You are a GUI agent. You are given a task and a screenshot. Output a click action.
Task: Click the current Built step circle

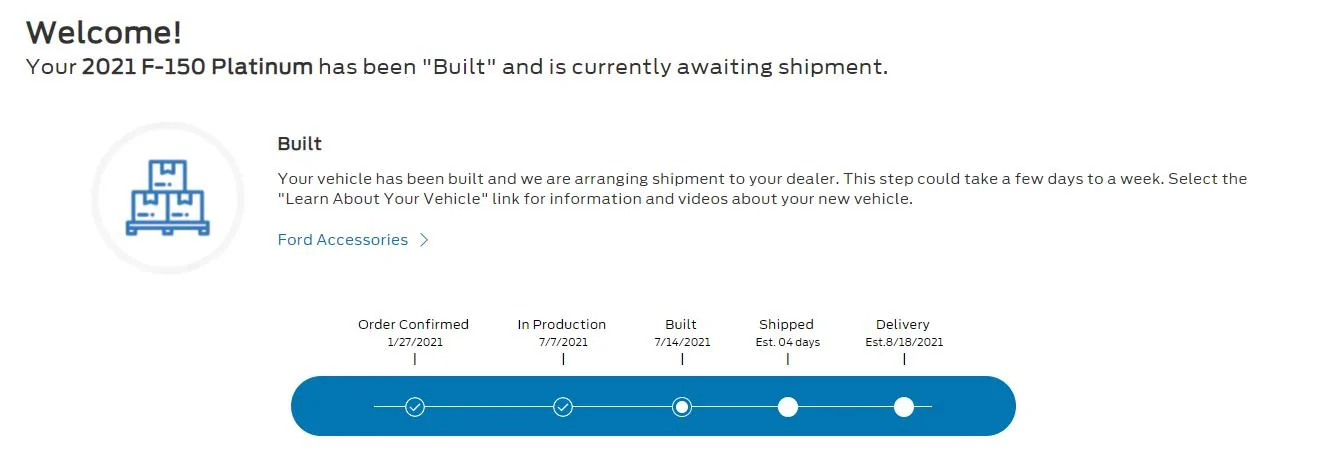[682, 407]
